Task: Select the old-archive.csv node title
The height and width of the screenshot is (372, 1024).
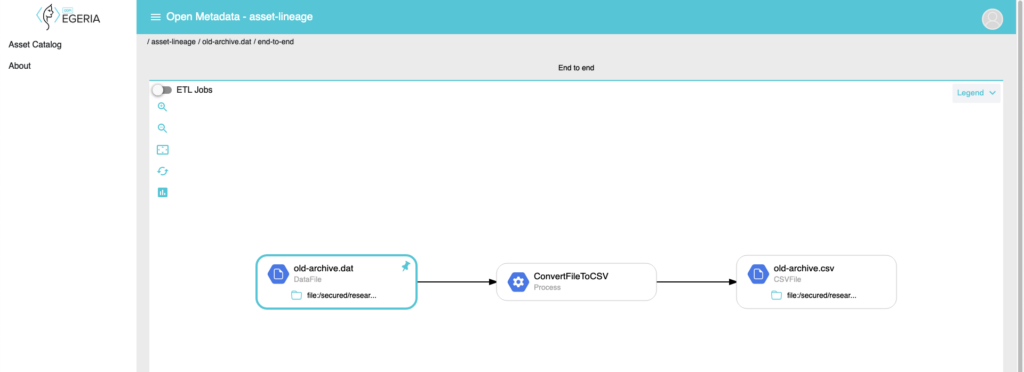Action: pos(804,268)
